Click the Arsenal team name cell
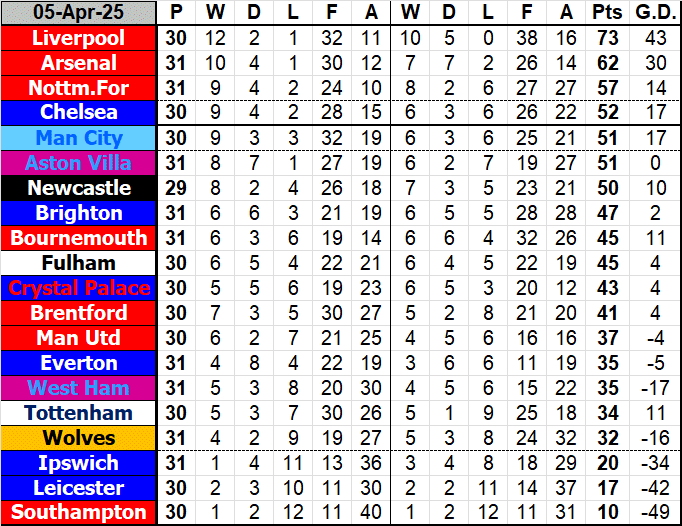This screenshot has height=526, width=682. point(78,63)
